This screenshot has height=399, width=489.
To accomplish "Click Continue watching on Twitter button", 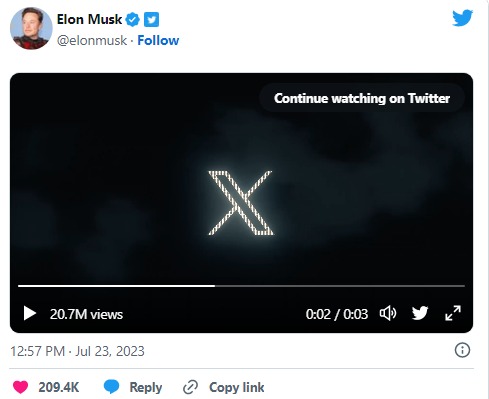I will coord(362,98).
